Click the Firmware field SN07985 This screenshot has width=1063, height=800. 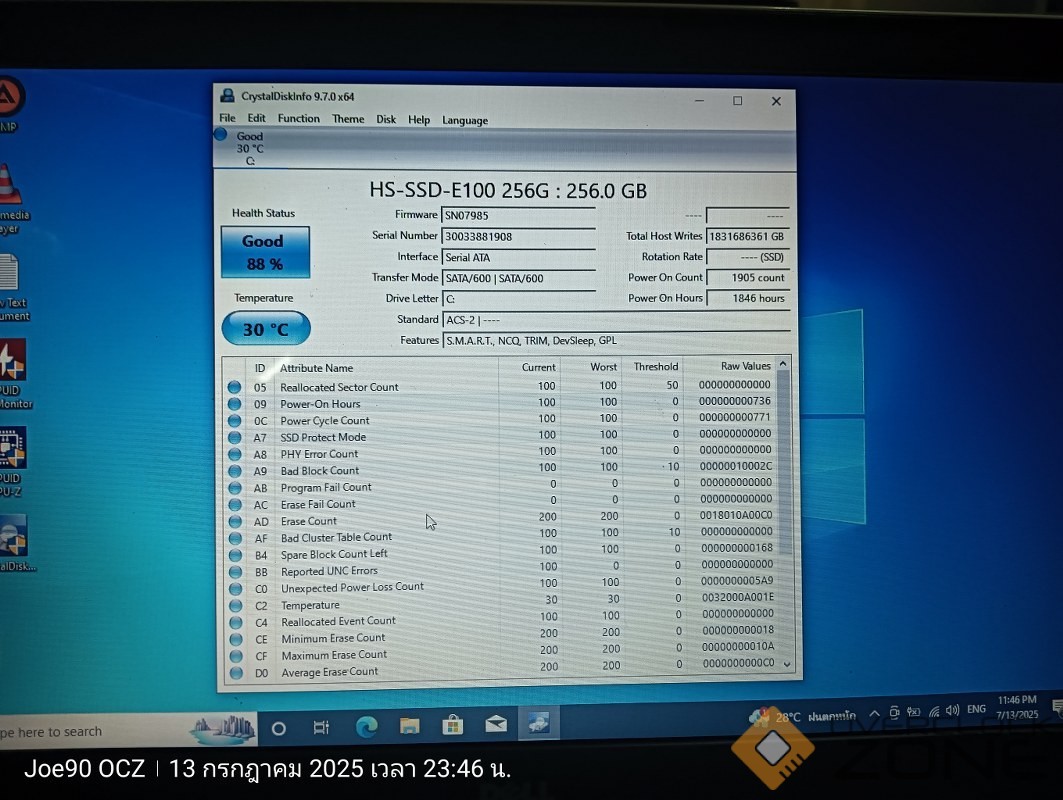[x=518, y=216]
